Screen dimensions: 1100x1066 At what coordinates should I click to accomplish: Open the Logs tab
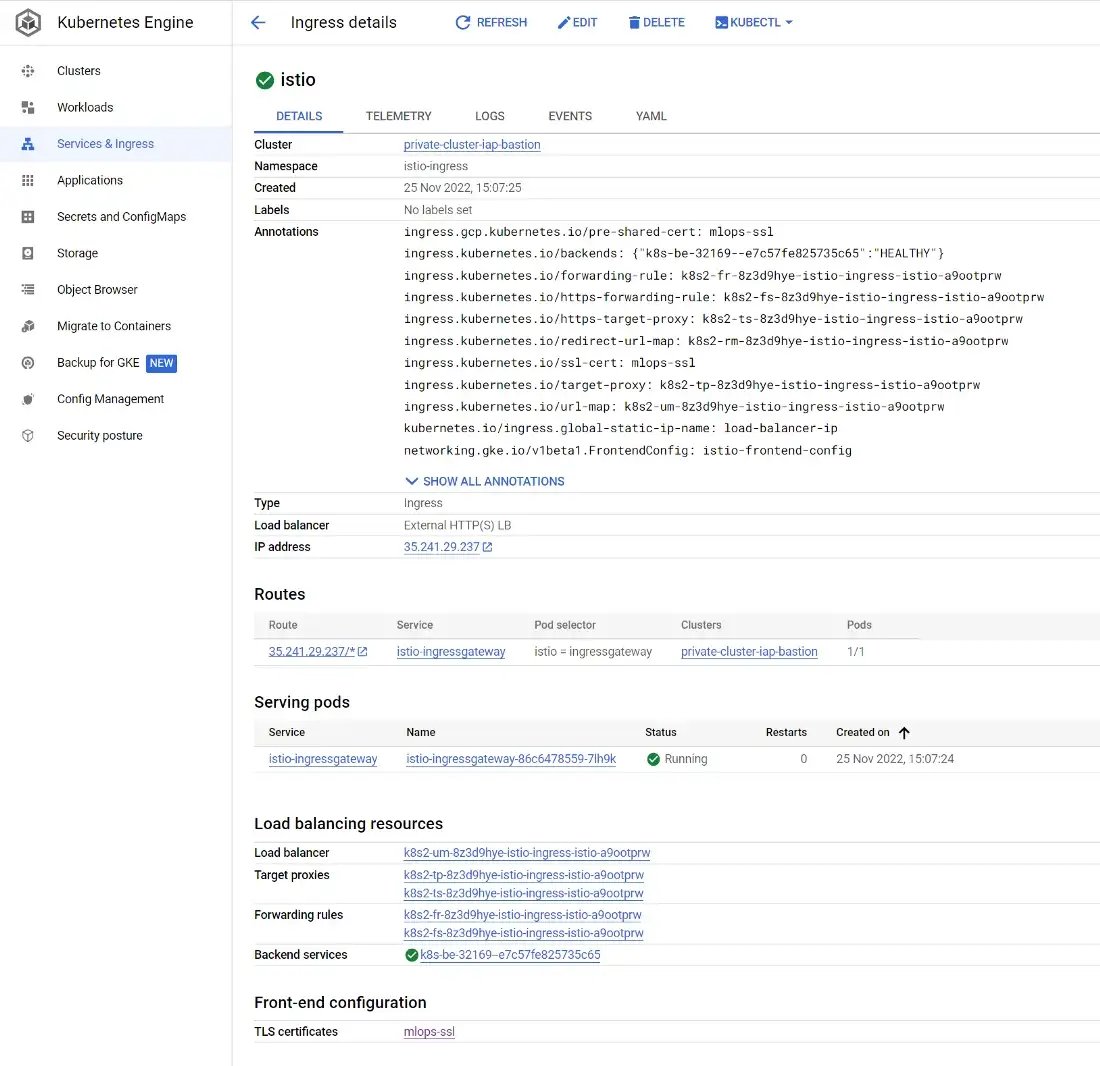point(489,116)
